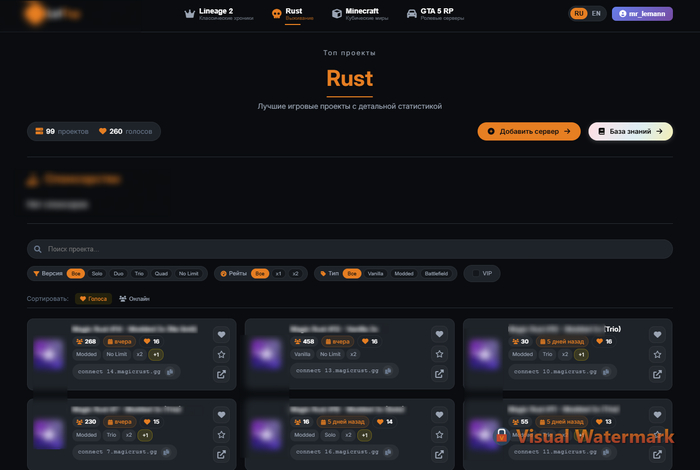Select No Limit version filter chip
The width and height of the screenshot is (700, 470).
[188, 274]
